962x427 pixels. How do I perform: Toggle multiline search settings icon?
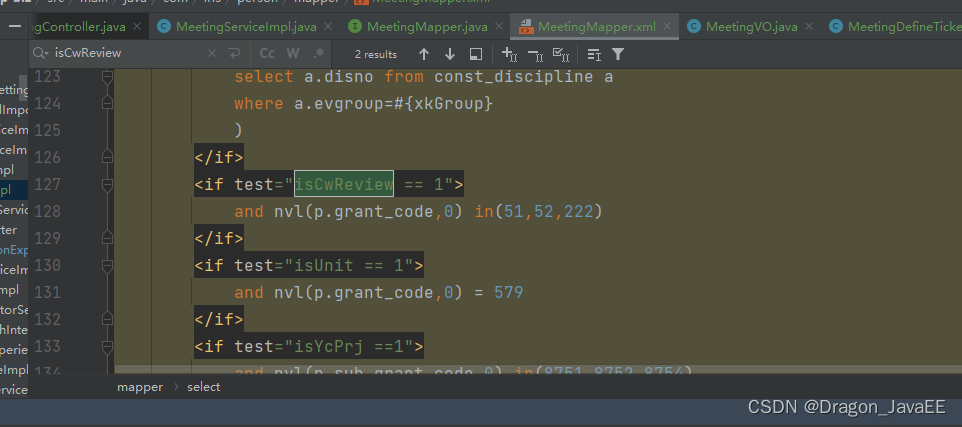pyautogui.click(x=593, y=54)
